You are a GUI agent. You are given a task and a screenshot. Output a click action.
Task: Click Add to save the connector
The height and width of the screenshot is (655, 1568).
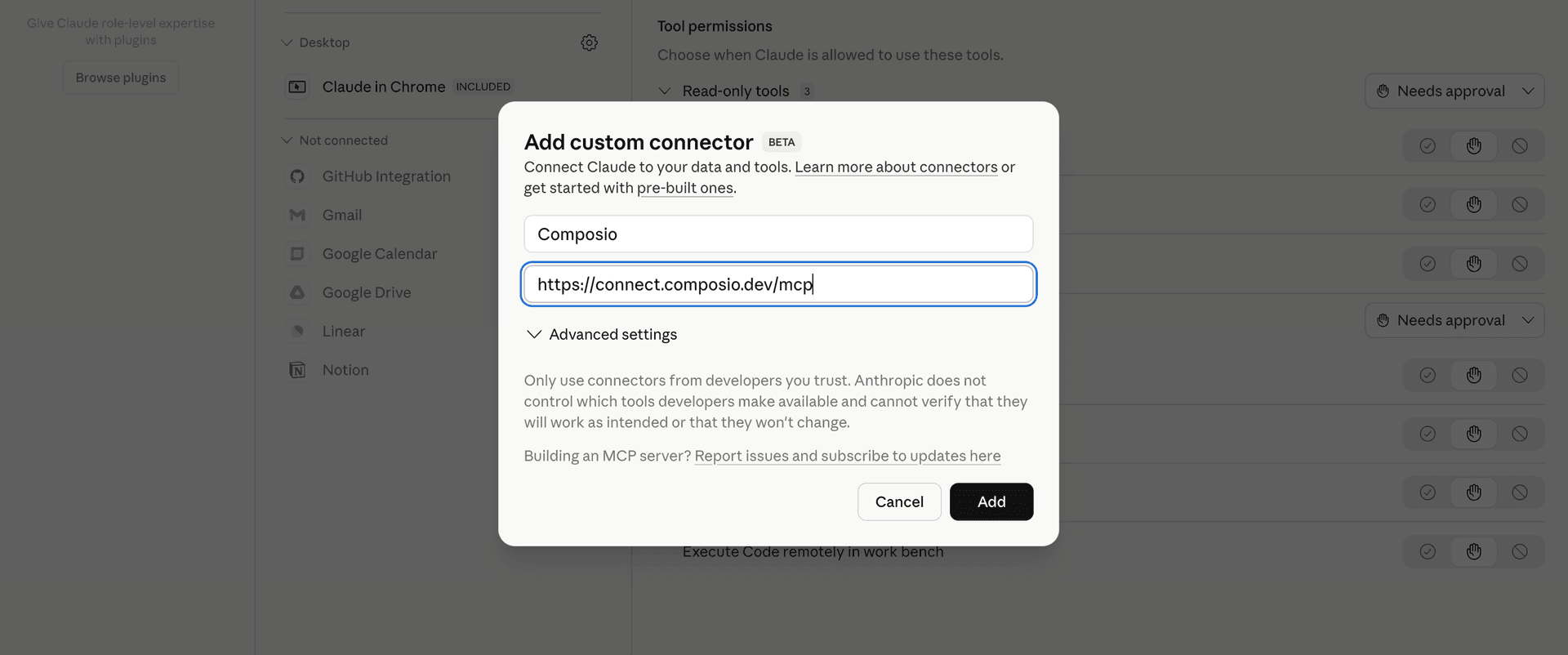click(991, 501)
